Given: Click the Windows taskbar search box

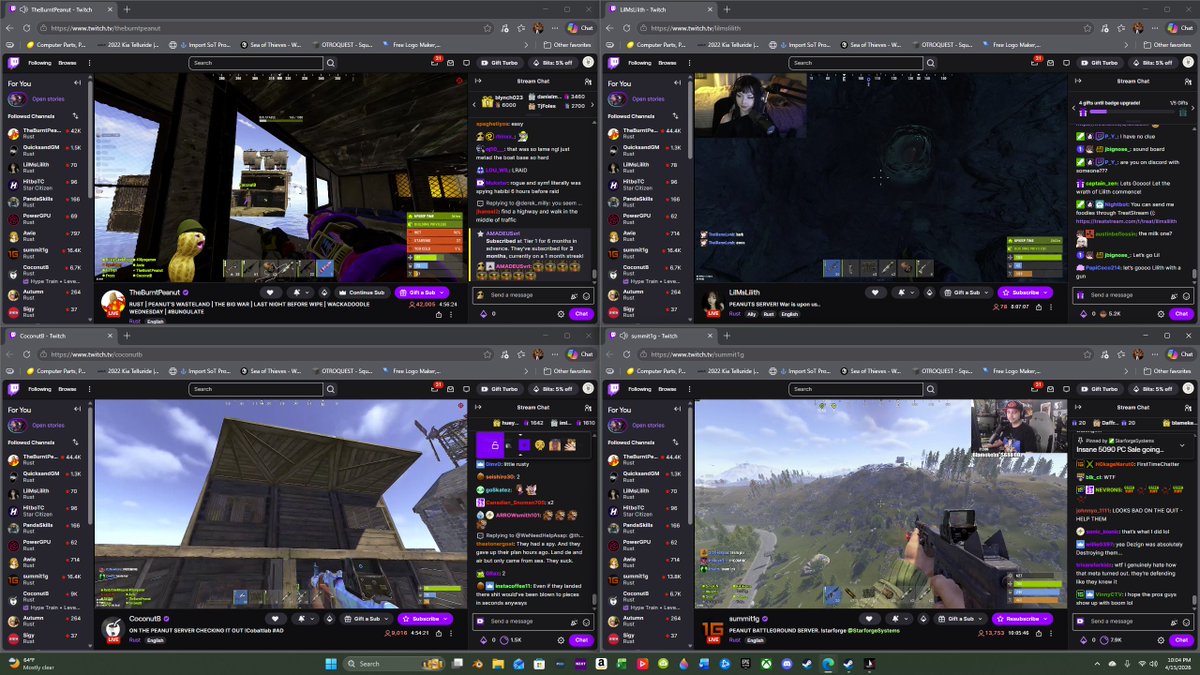Looking at the screenshot, I should point(395,663).
